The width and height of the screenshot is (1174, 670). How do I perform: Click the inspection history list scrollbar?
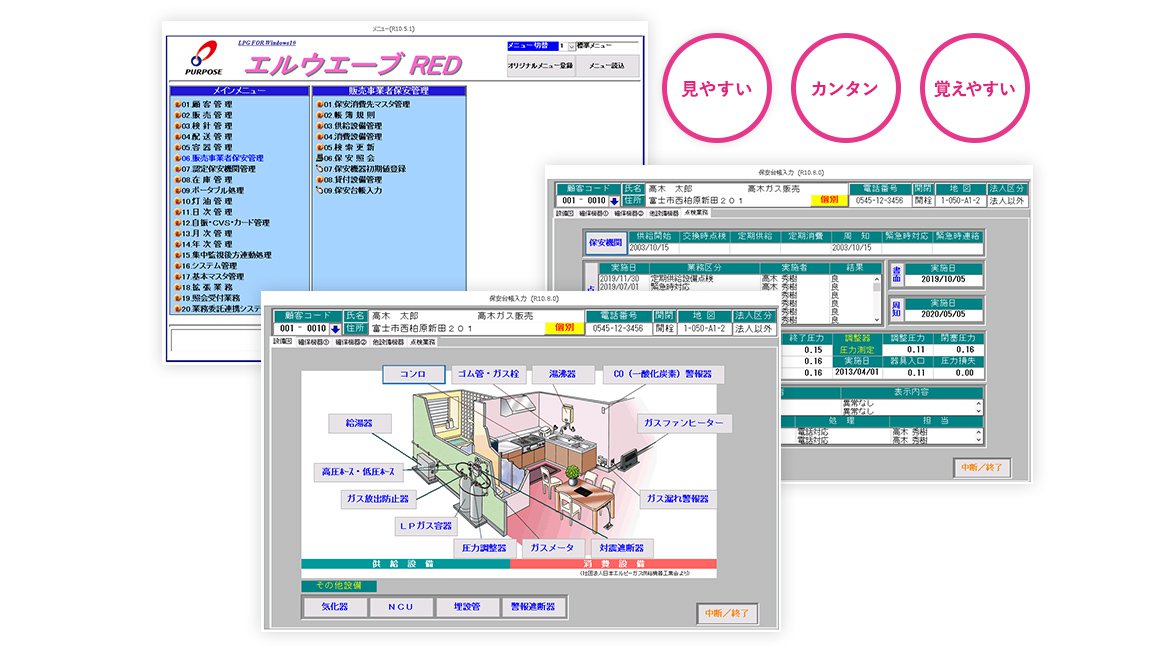(876, 299)
